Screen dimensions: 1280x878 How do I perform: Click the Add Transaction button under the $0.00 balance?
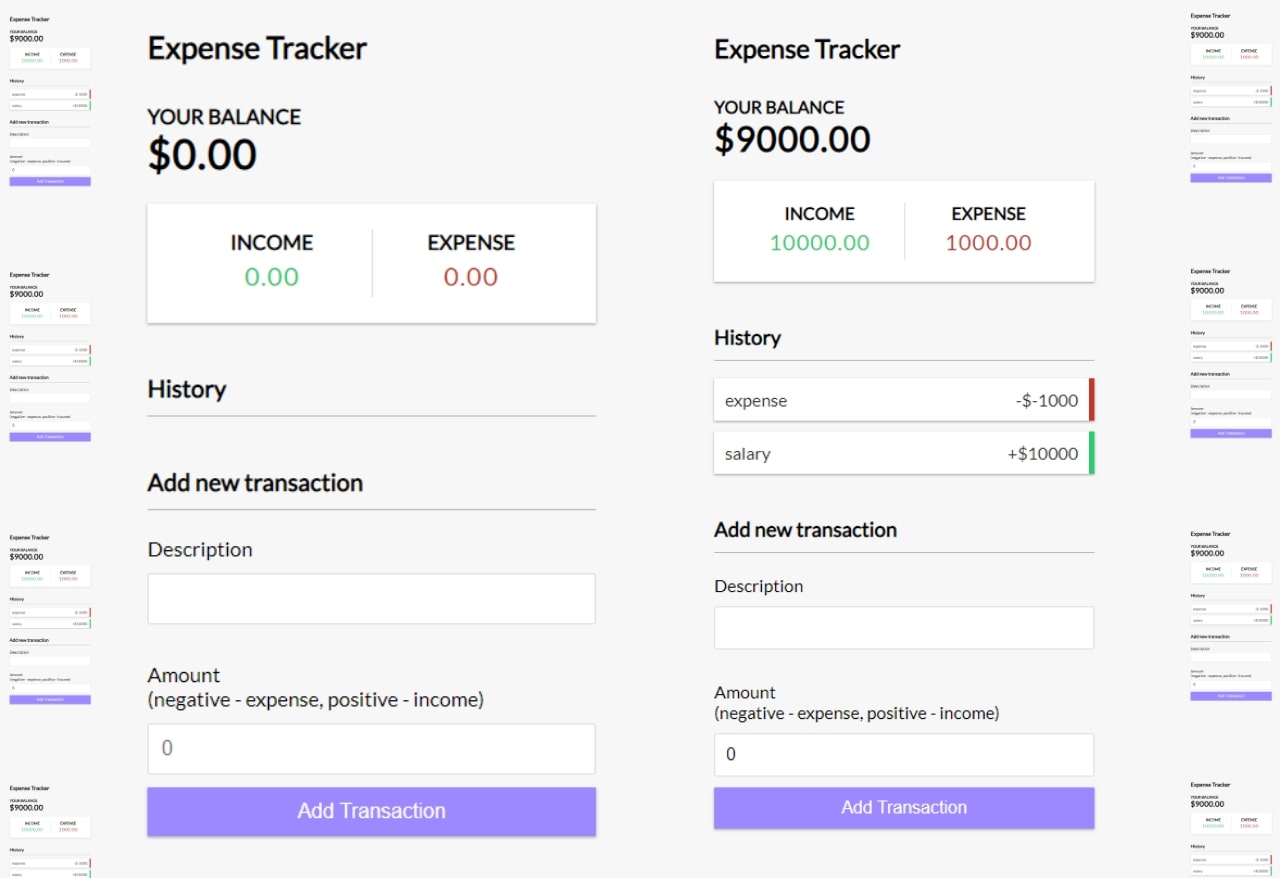pos(371,811)
